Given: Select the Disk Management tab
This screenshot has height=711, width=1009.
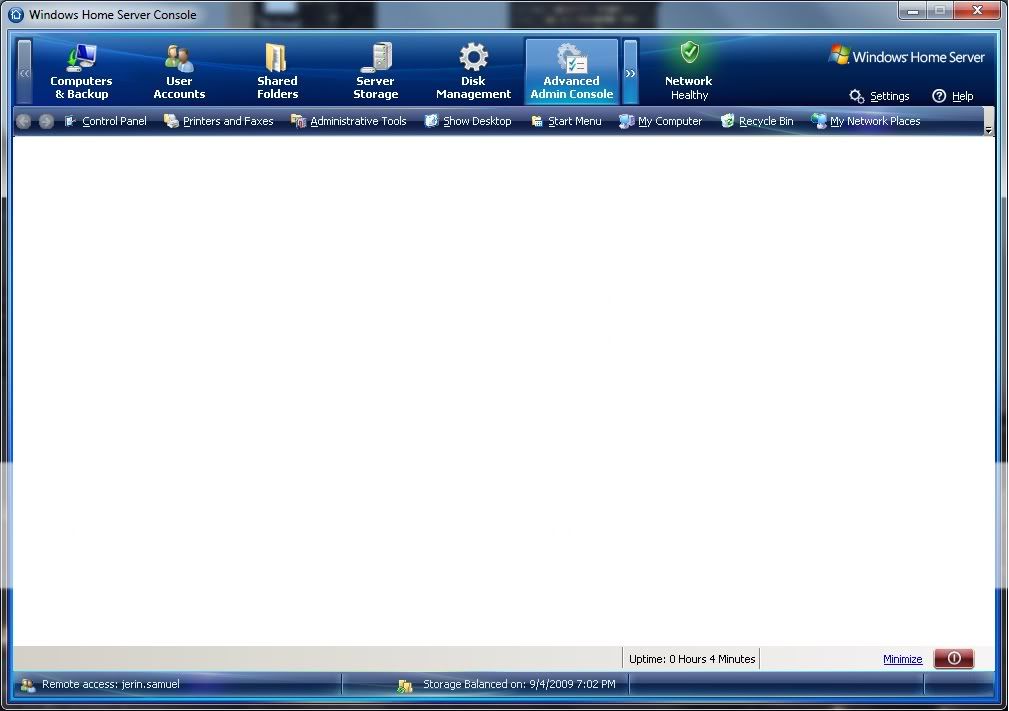Looking at the screenshot, I should tap(473, 71).
